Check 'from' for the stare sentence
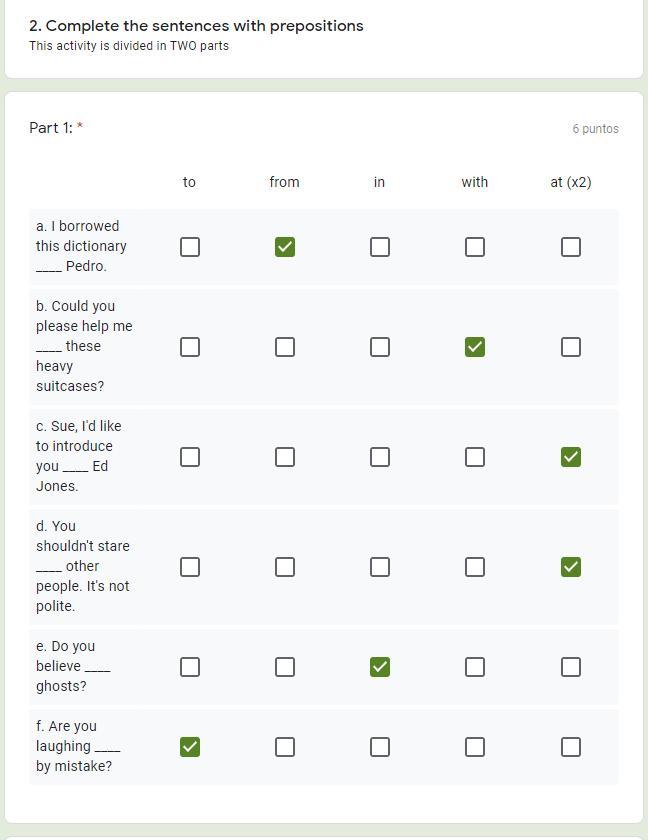The image size is (648, 840). pyautogui.click(x=285, y=567)
